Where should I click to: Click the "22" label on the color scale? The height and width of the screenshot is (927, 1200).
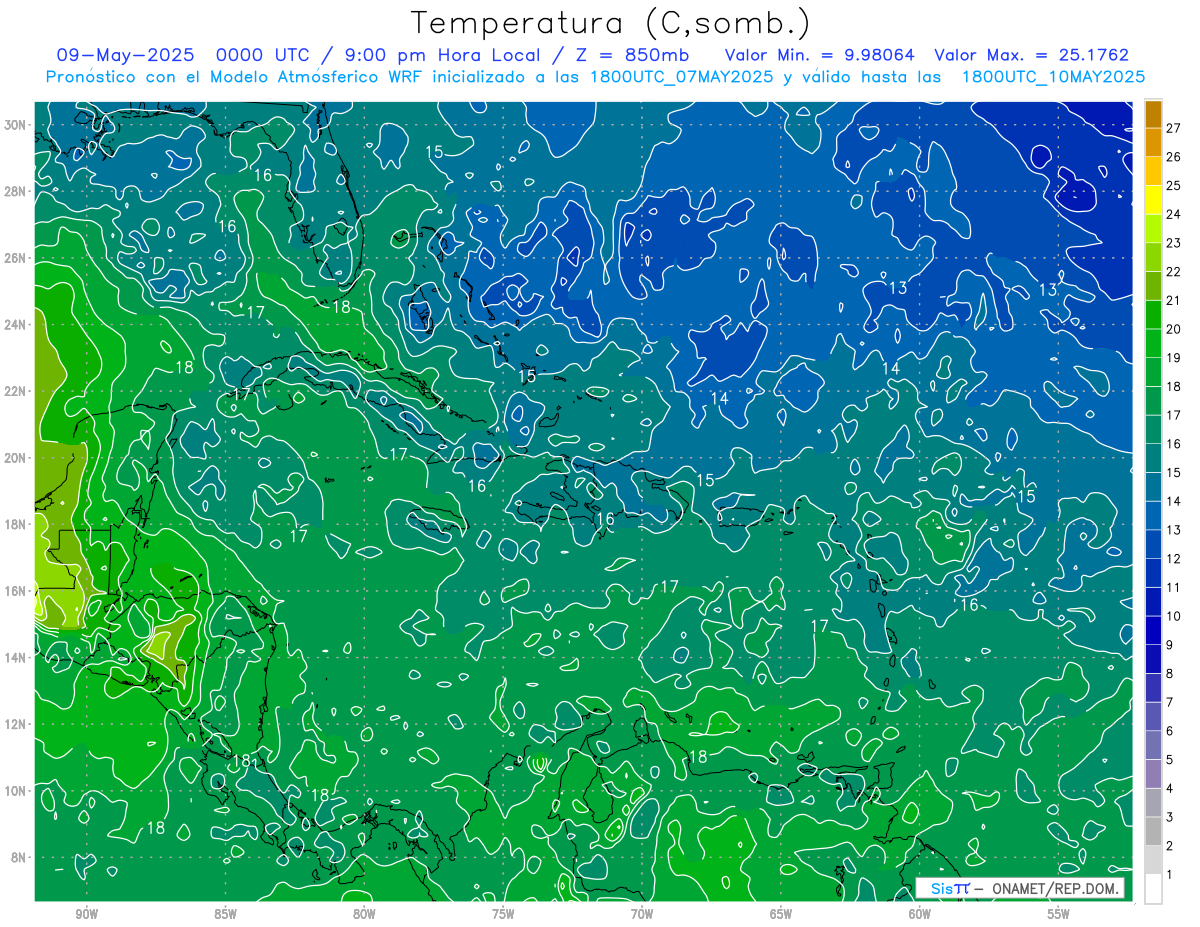pyautogui.click(x=1173, y=271)
